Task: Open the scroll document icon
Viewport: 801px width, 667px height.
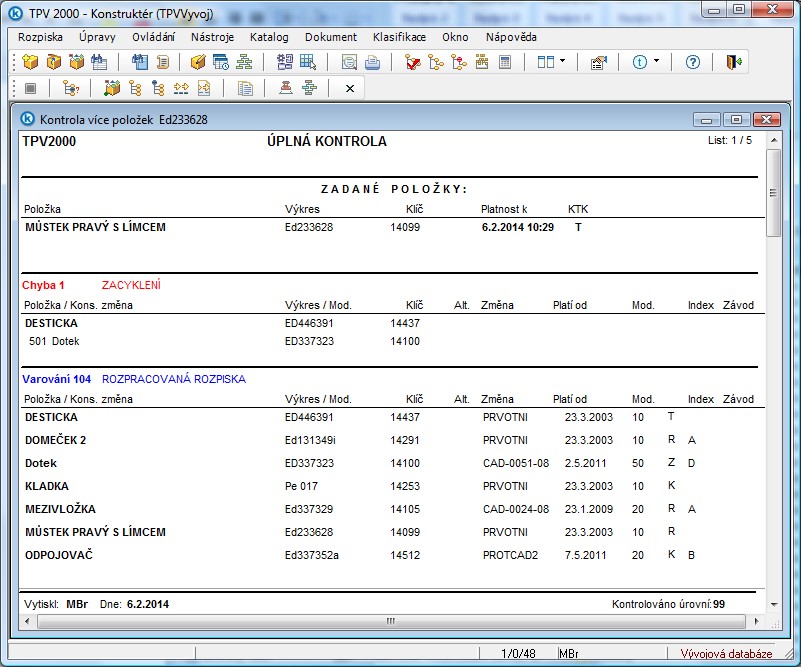Action: [x=162, y=62]
